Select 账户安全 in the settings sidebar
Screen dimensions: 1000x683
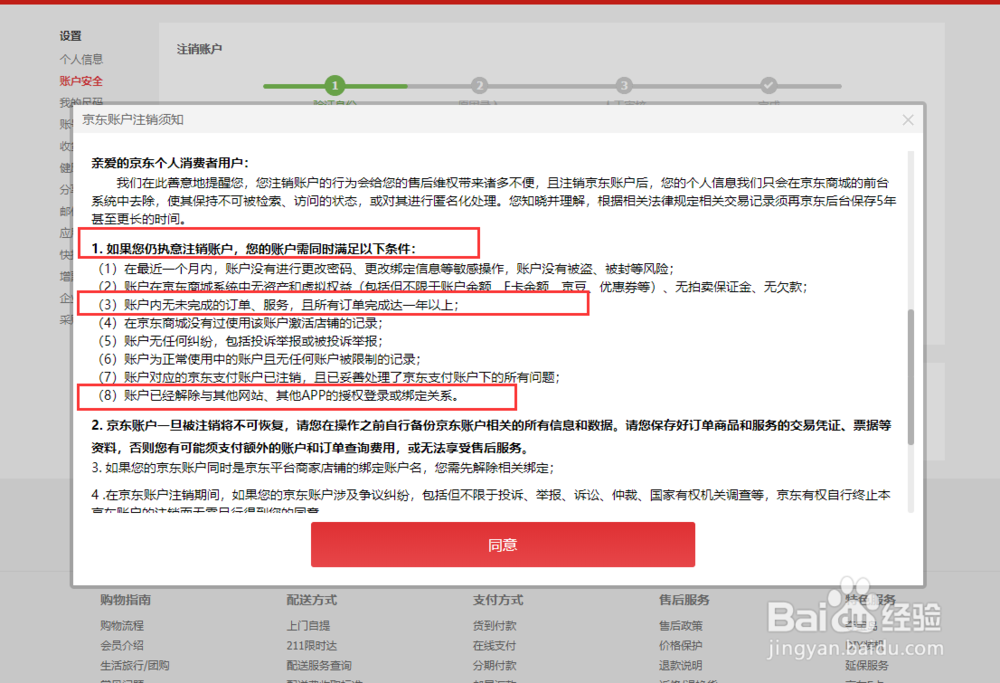pyautogui.click(x=81, y=81)
